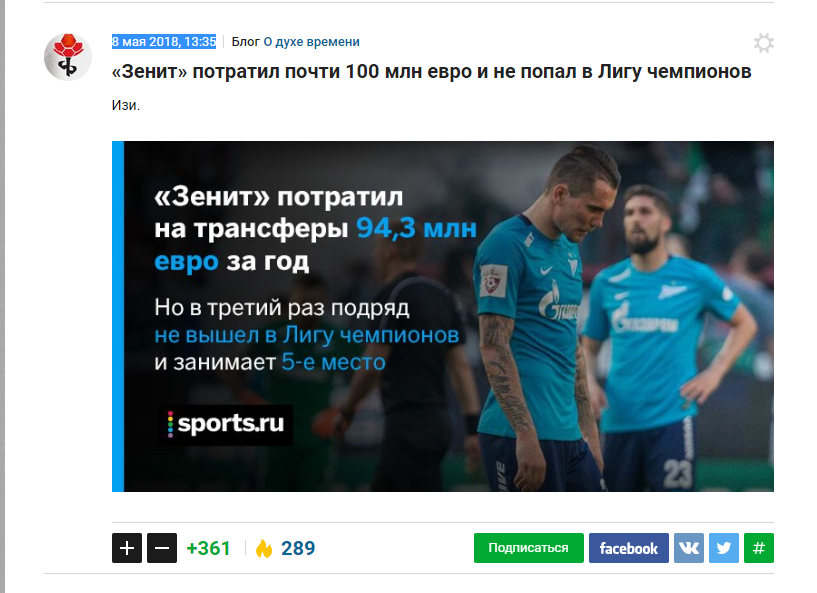Click the 289 hot counter

coord(298,548)
